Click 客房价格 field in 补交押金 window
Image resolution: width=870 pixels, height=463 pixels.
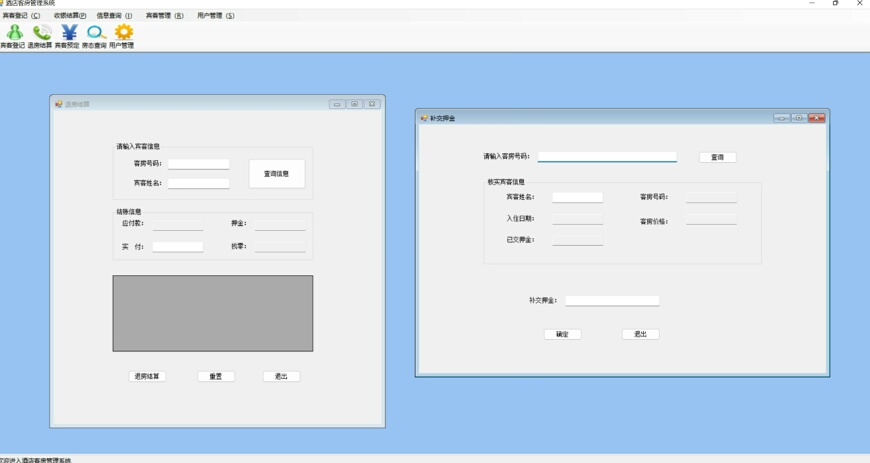pos(711,220)
